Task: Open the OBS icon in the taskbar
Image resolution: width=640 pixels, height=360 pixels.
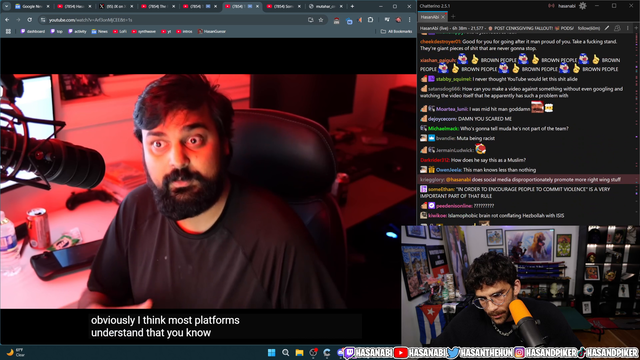Action: [313, 352]
